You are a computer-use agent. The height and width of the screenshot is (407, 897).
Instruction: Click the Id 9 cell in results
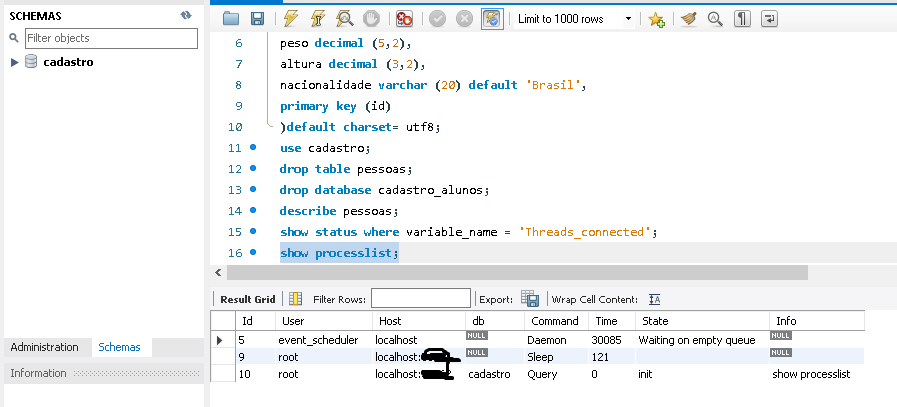[256, 357]
